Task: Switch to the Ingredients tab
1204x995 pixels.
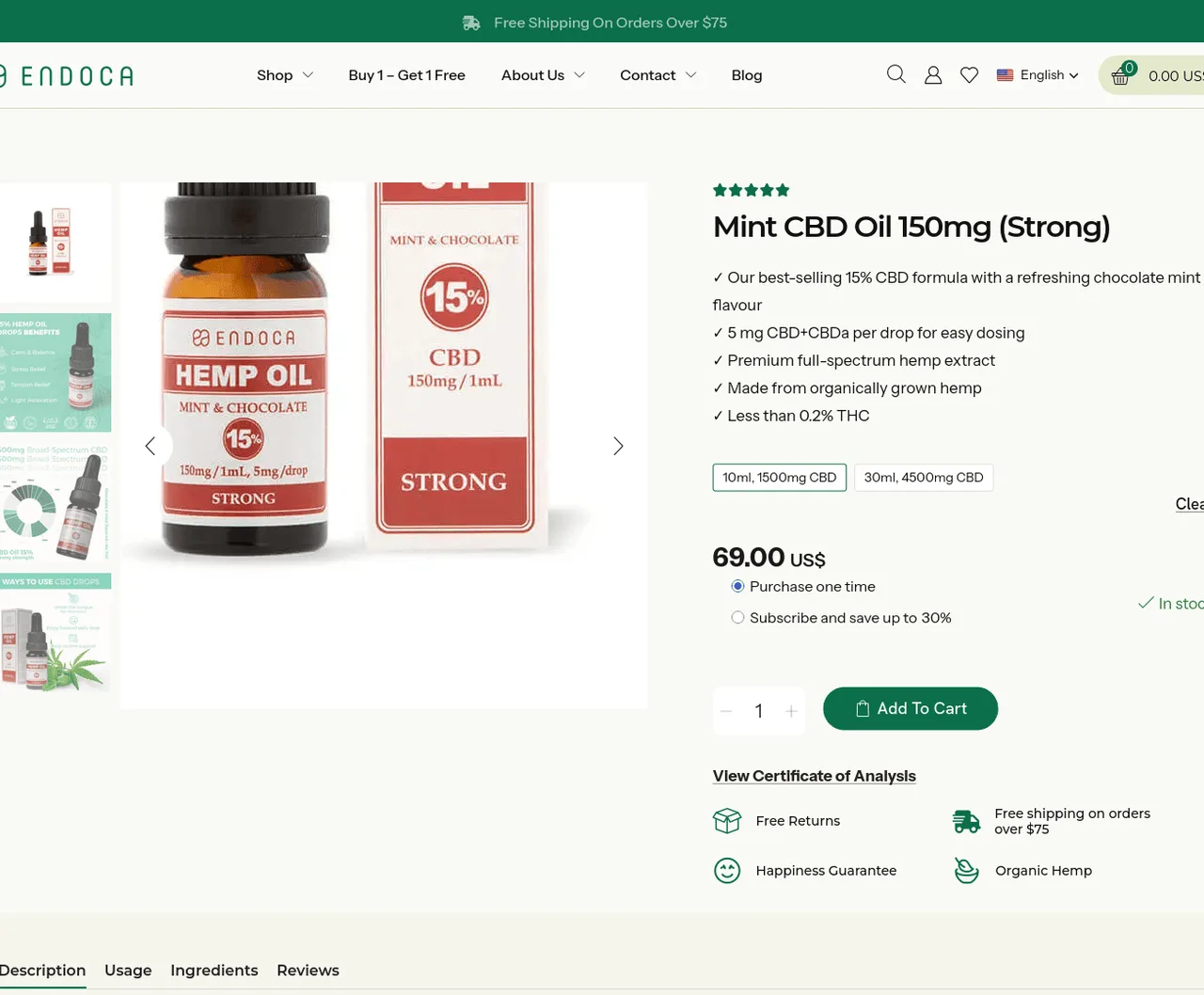Action: [x=214, y=971]
